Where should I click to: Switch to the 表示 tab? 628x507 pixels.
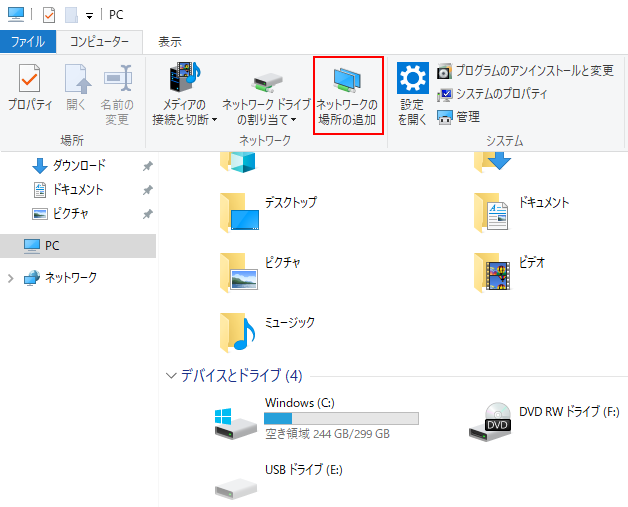[x=169, y=42]
